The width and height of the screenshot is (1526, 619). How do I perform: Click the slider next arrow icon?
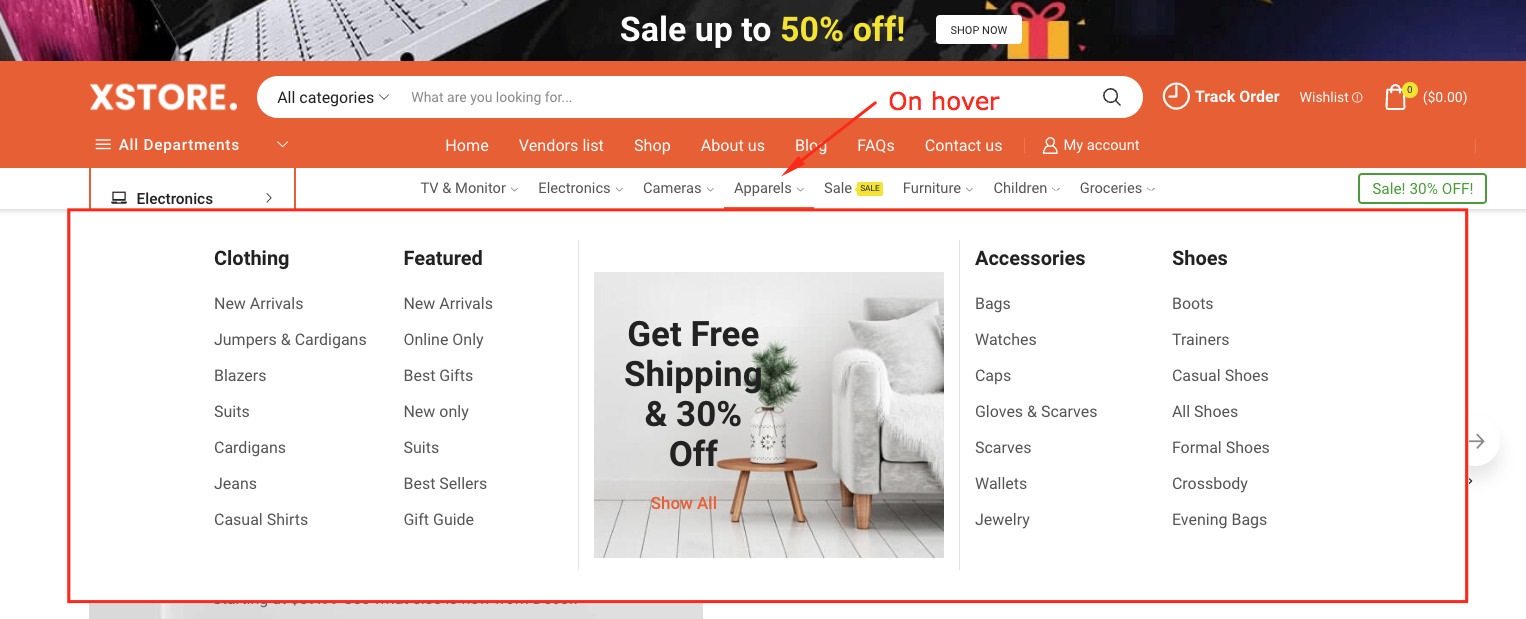tap(1477, 441)
